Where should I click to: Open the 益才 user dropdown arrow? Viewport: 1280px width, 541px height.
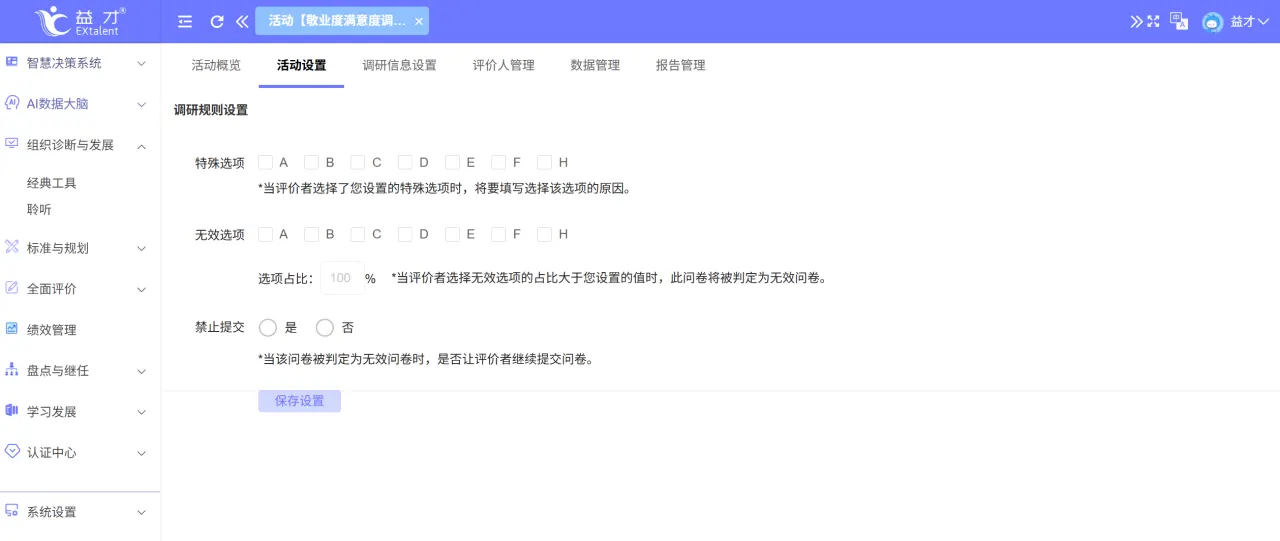coord(1264,22)
